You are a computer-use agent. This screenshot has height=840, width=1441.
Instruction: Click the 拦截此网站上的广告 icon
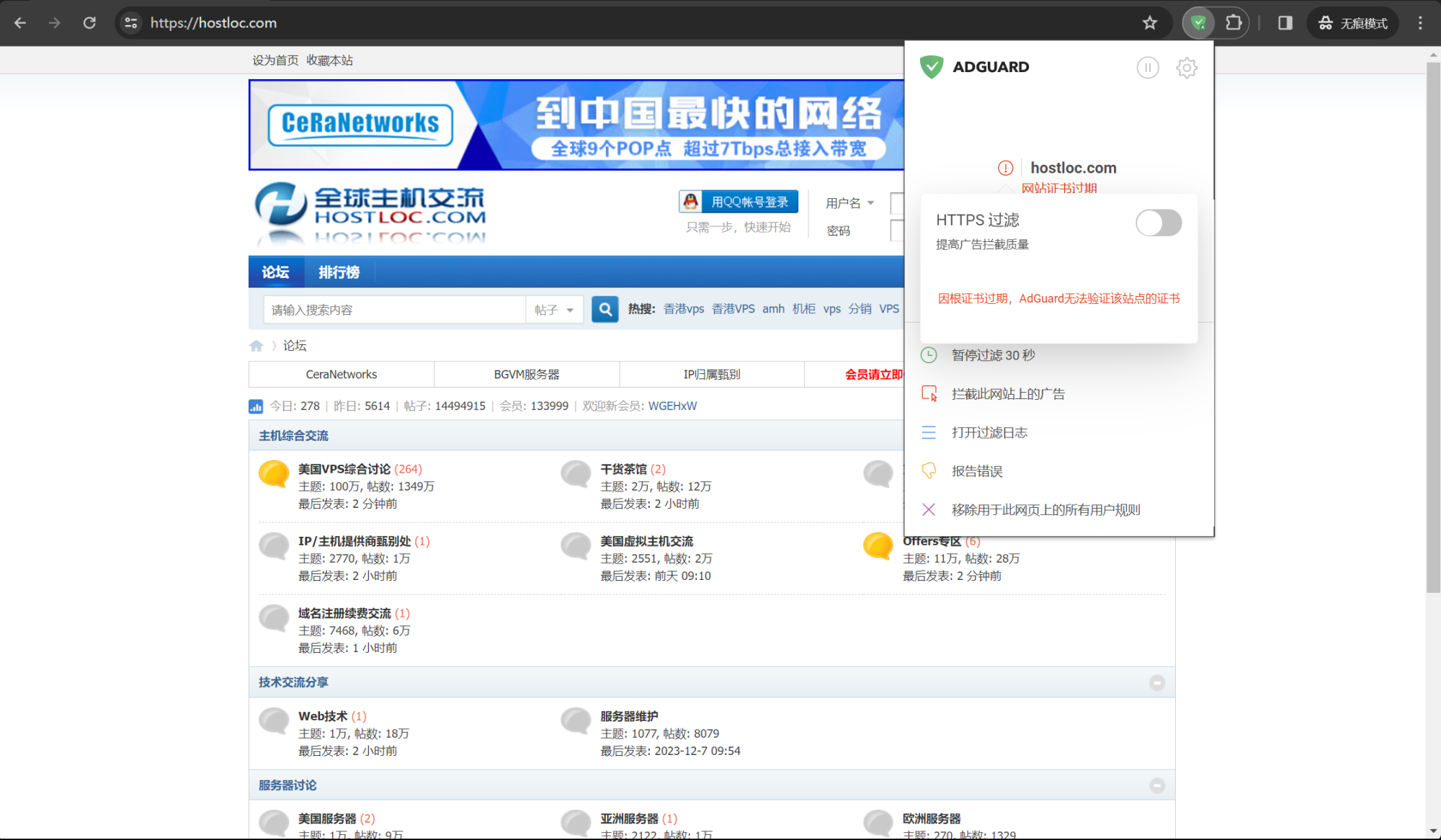(x=929, y=393)
